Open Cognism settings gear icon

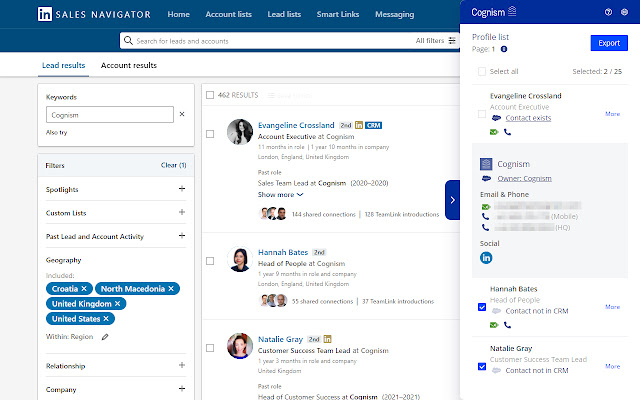click(x=625, y=12)
